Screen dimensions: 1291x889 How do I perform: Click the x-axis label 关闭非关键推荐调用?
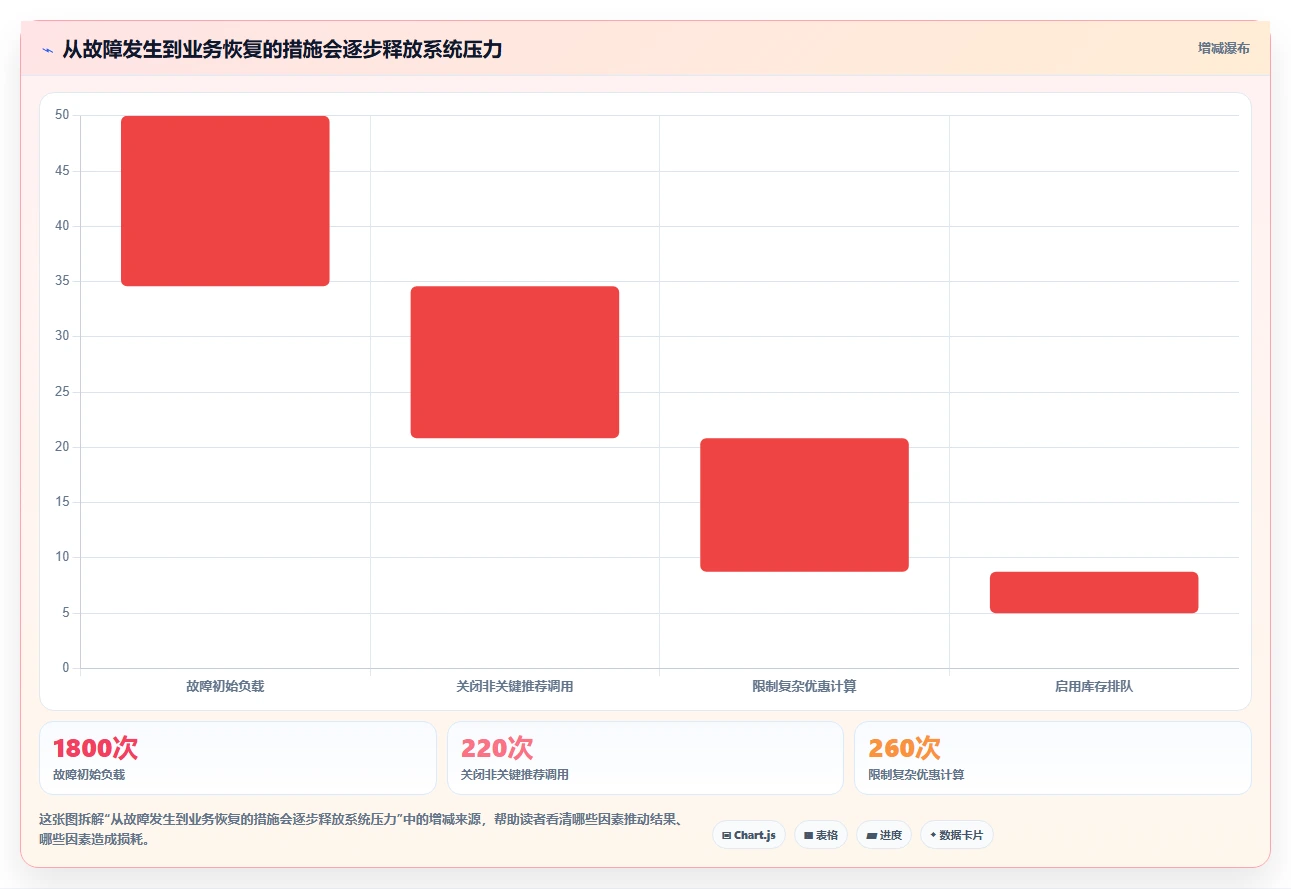pos(515,687)
